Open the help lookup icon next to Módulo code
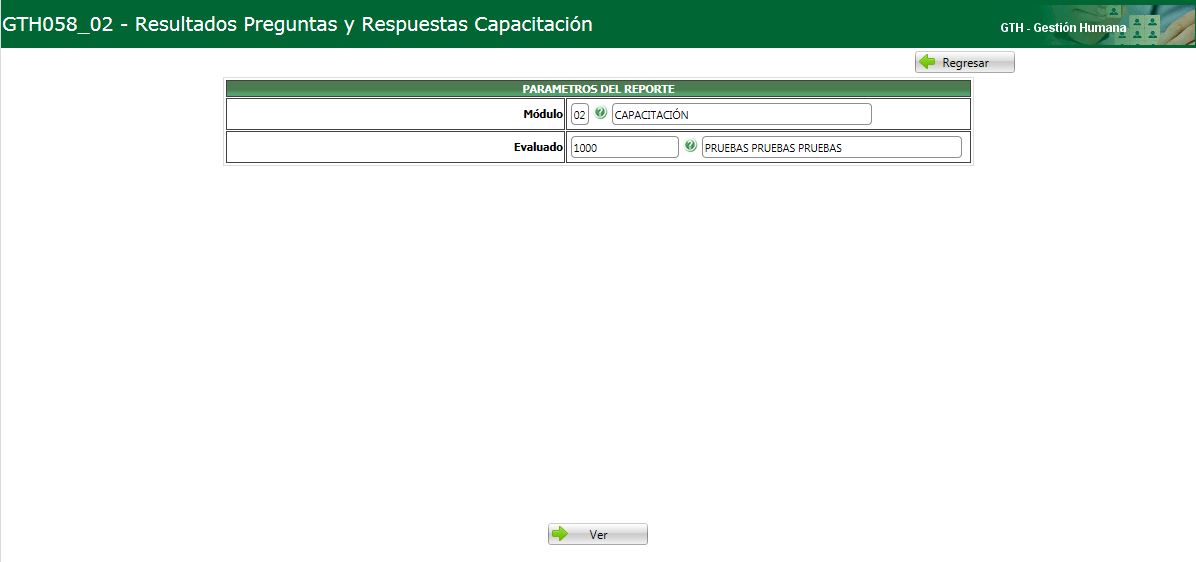Viewport: 1196px width, 562px height. (601, 113)
